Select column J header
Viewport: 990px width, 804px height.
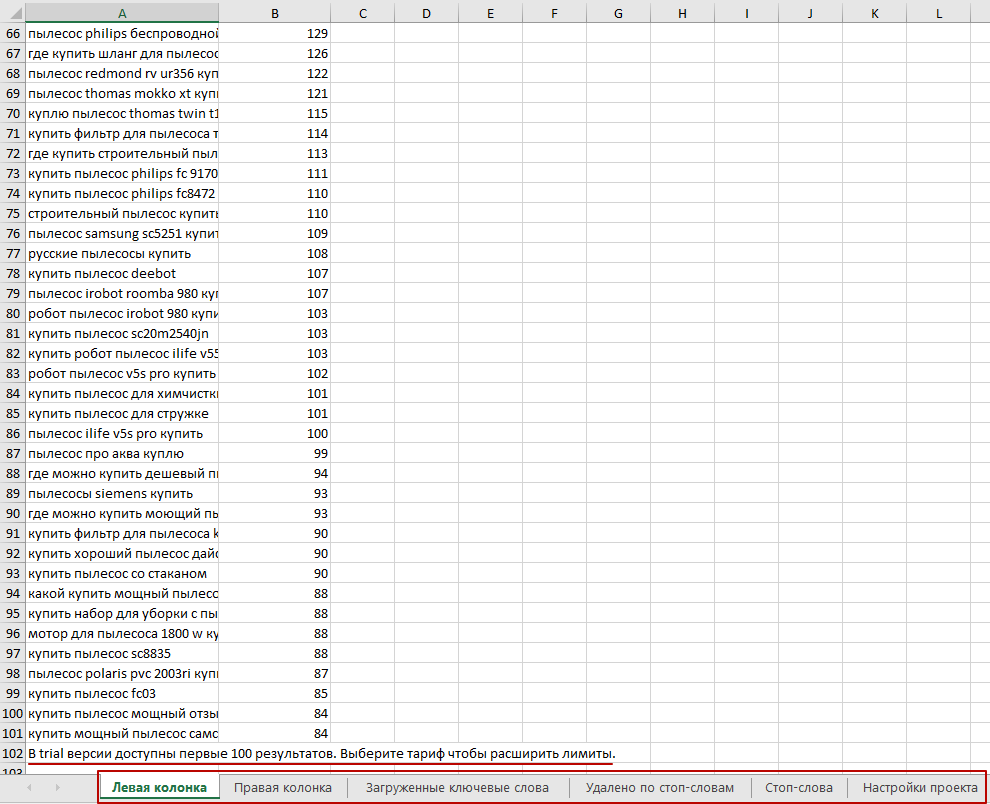coord(811,13)
